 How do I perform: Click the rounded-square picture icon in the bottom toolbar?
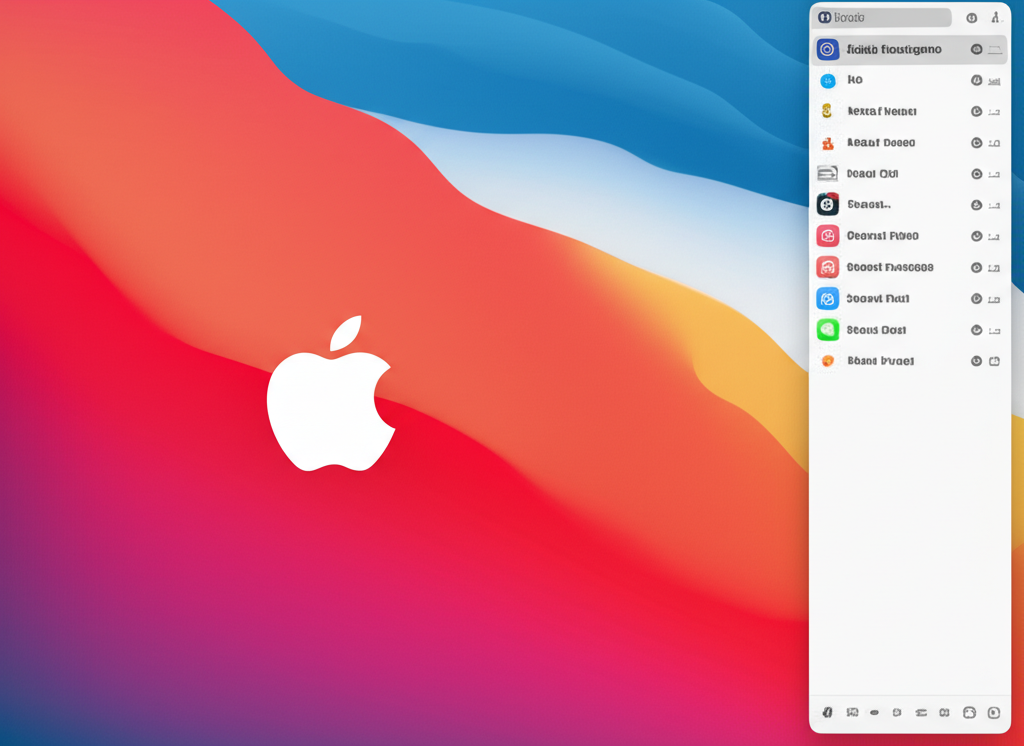[x=969, y=713]
